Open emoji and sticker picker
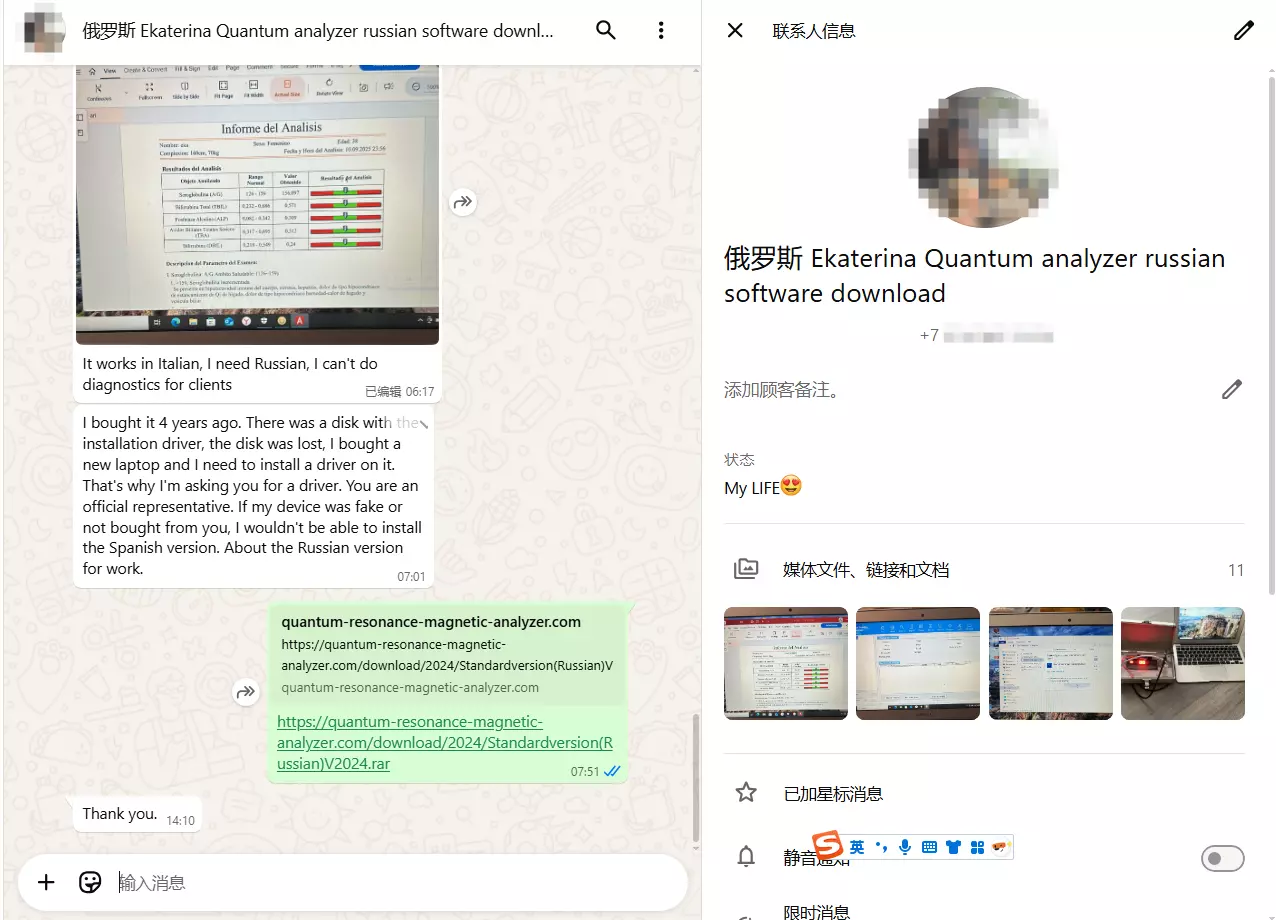The image size is (1276, 920). coord(90,882)
